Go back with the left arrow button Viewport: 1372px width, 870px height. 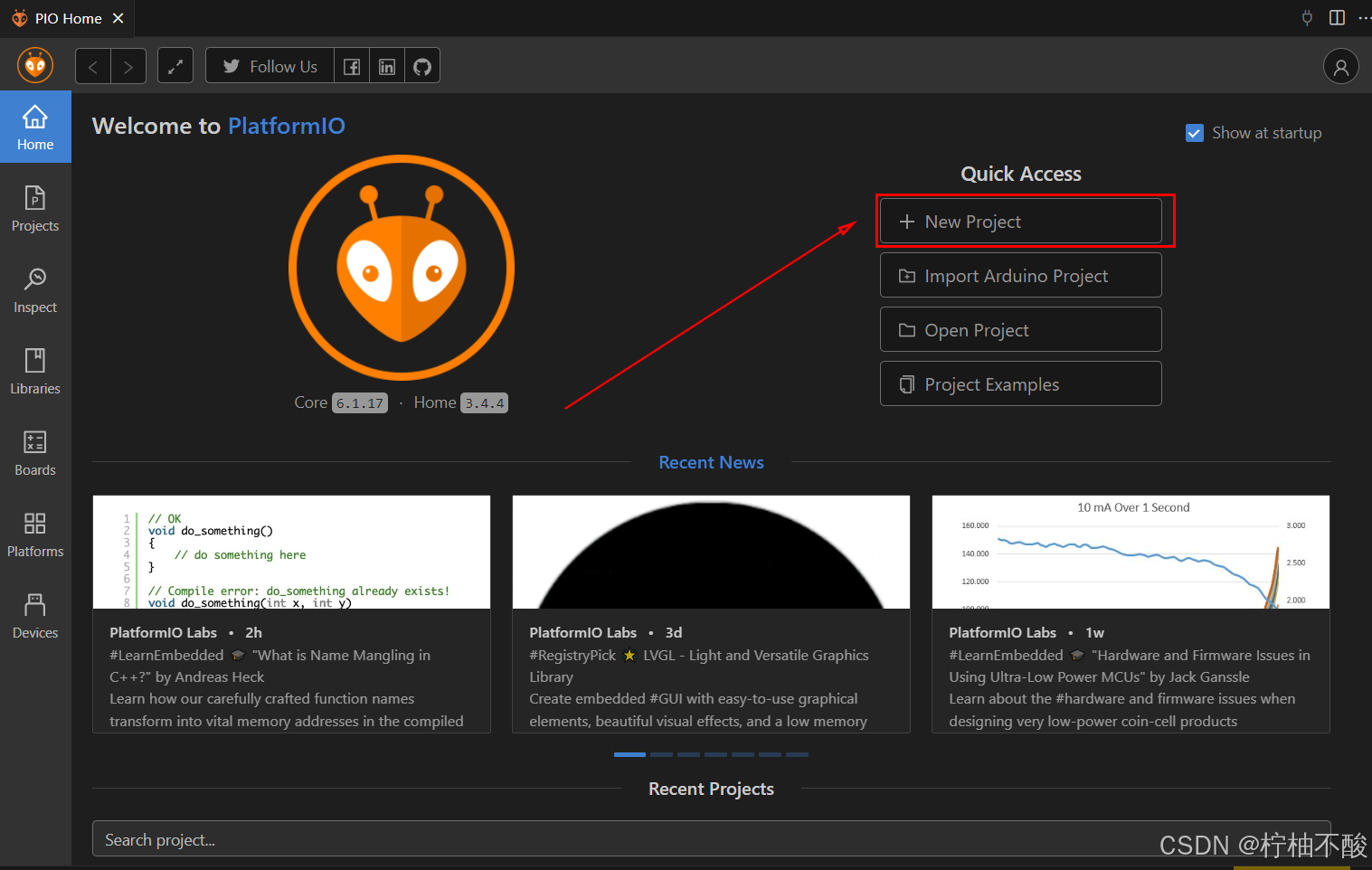tap(93, 66)
